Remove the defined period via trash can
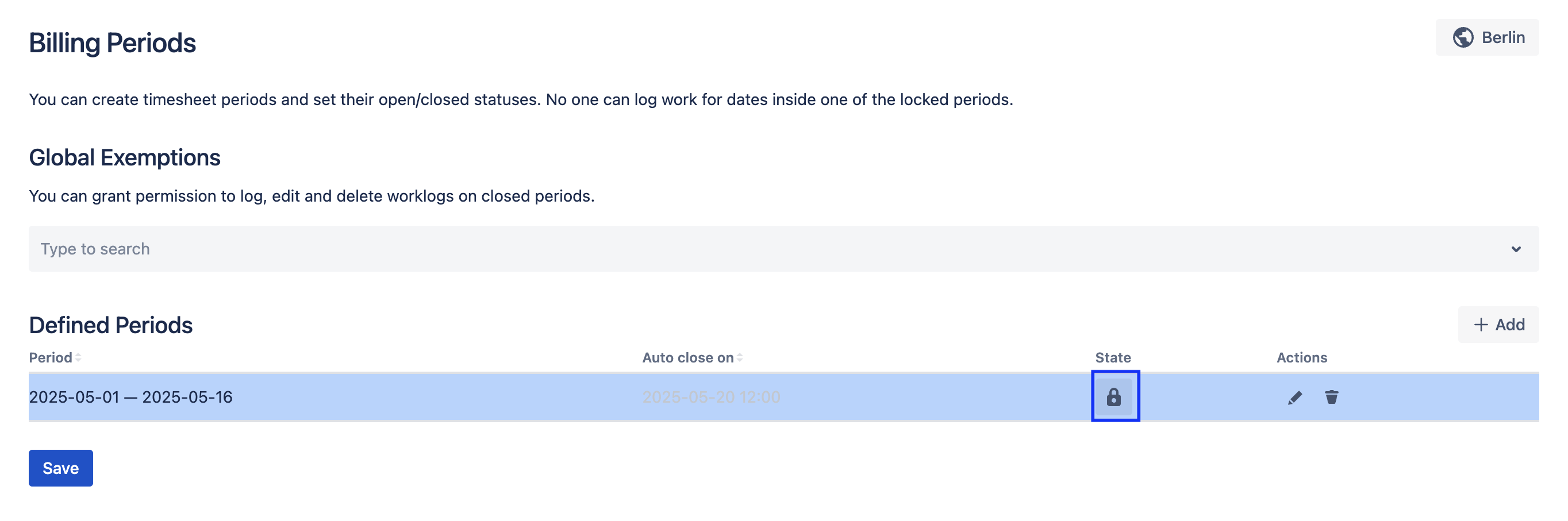This screenshot has width=1568, height=521. (x=1331, y=396)
